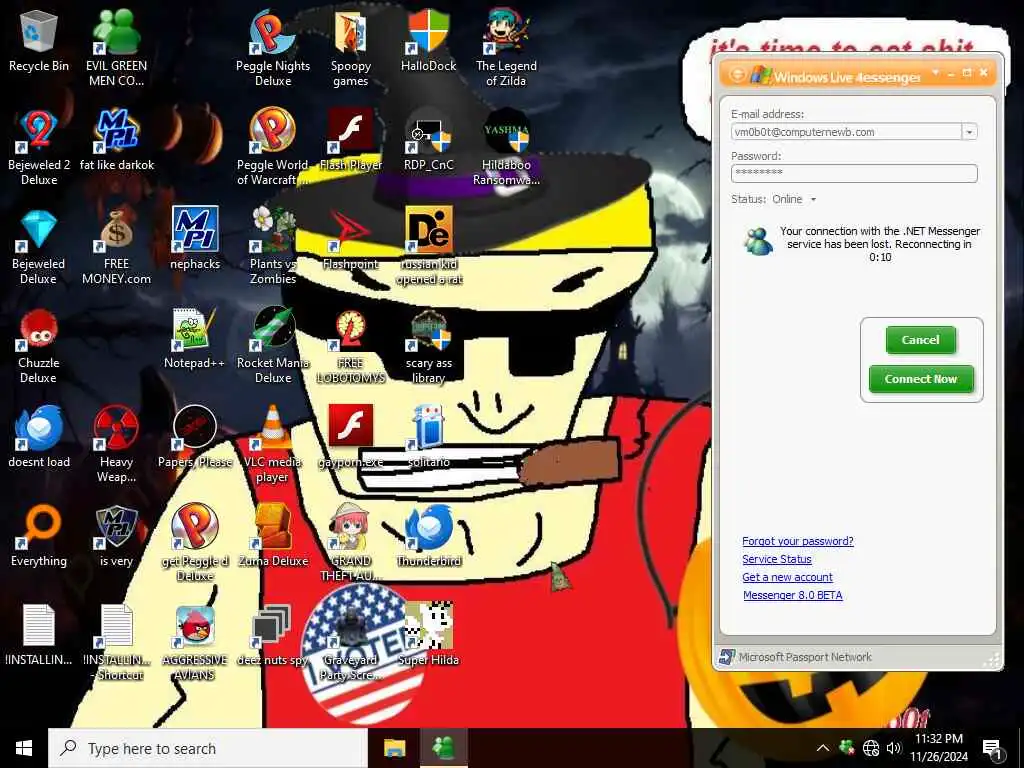Click the taskbar search box
1024x768 pixels.
point(208,748)
